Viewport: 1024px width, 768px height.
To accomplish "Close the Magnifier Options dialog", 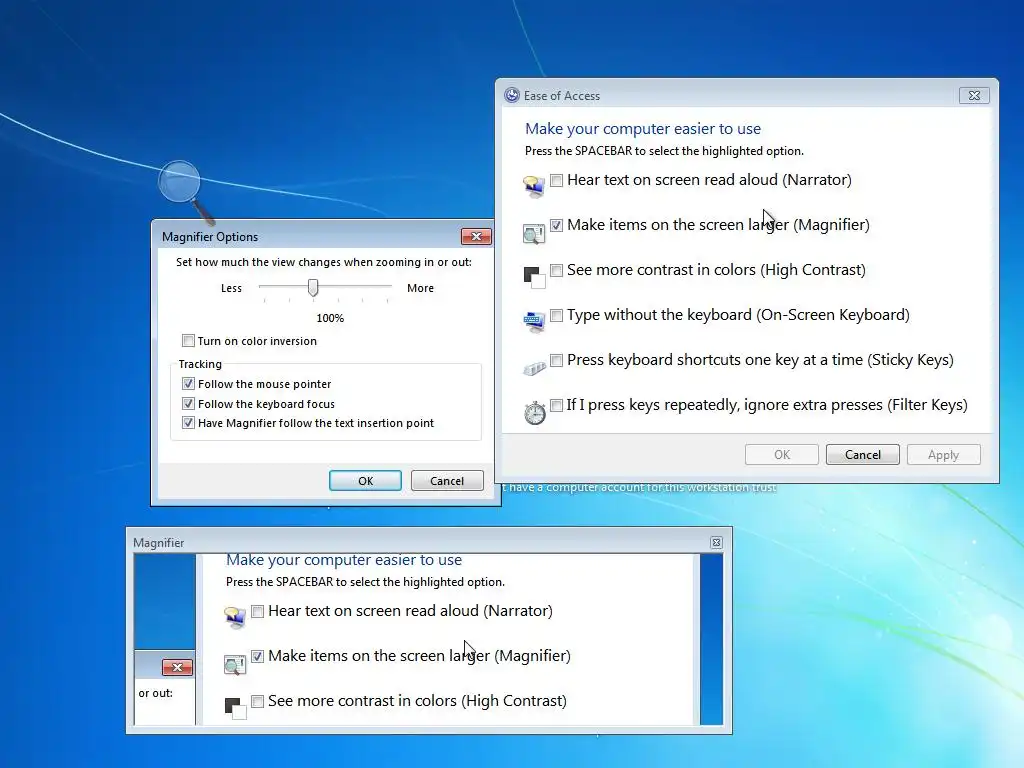I will [476, 236].
